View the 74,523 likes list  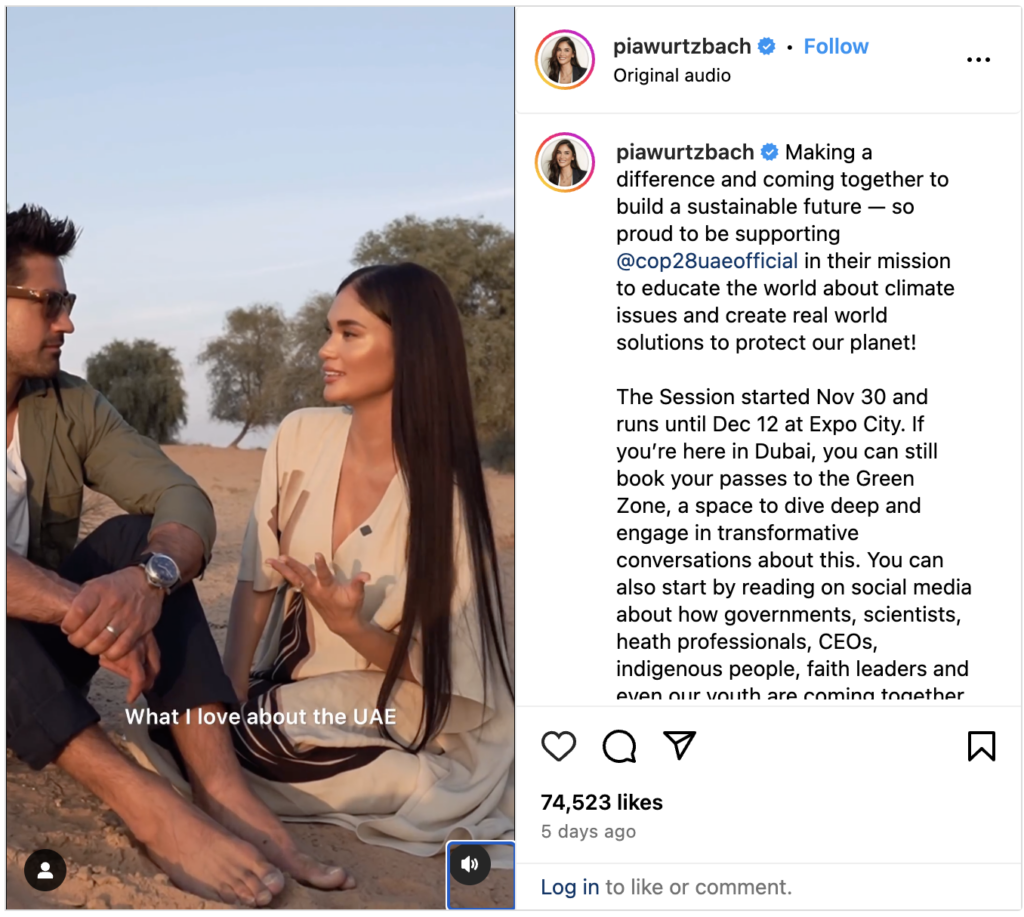click(601, 802)
